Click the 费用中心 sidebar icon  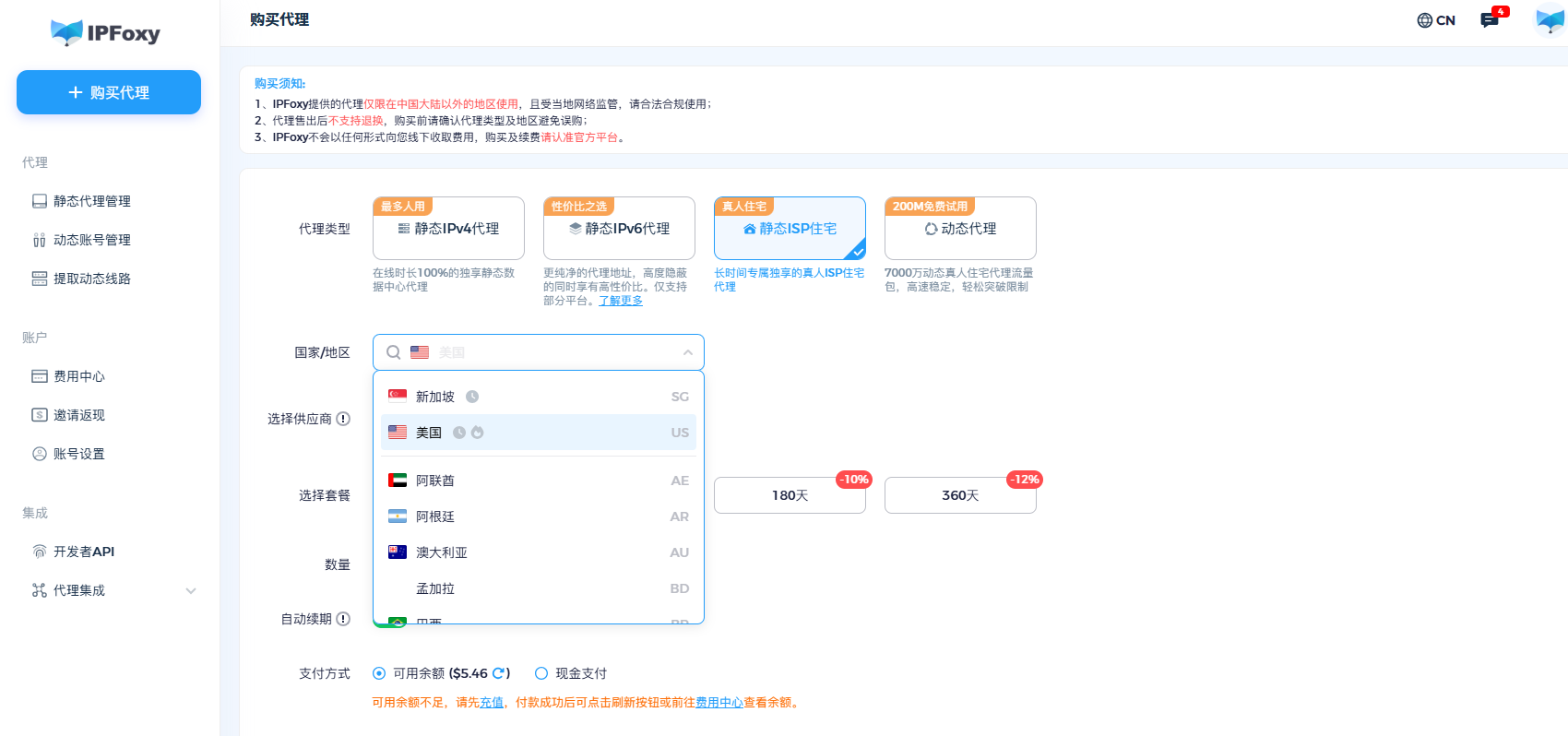(40, 376)
